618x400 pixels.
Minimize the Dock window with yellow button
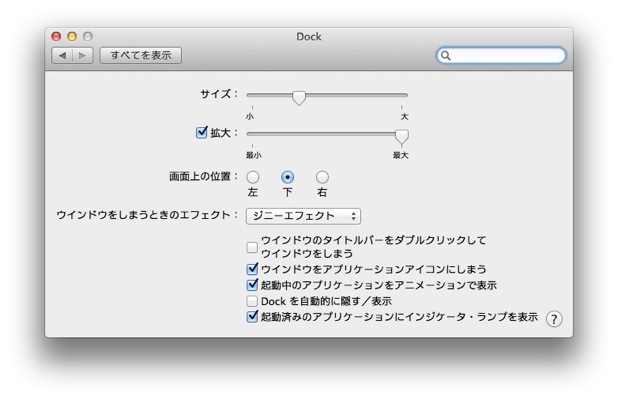click(x=72, y=37)
